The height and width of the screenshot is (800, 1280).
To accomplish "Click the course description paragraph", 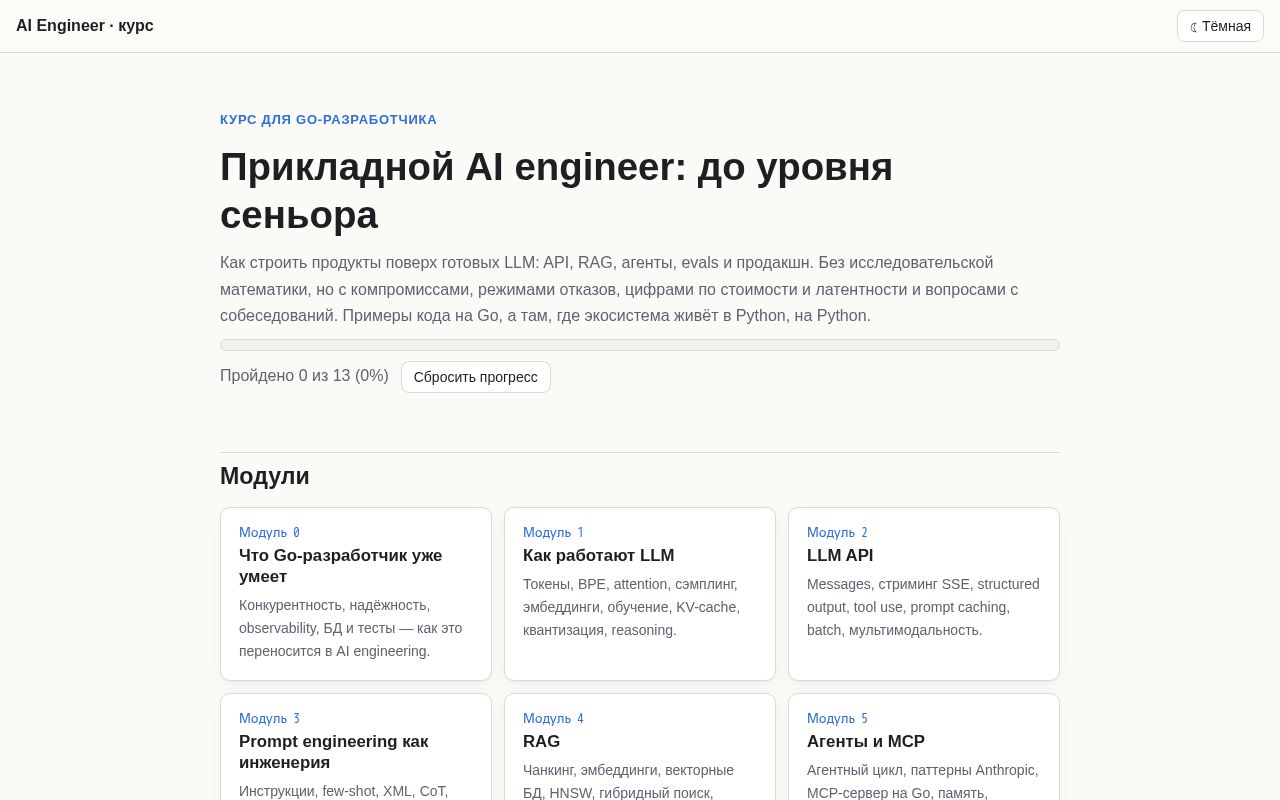I will (x=620, y=289).
